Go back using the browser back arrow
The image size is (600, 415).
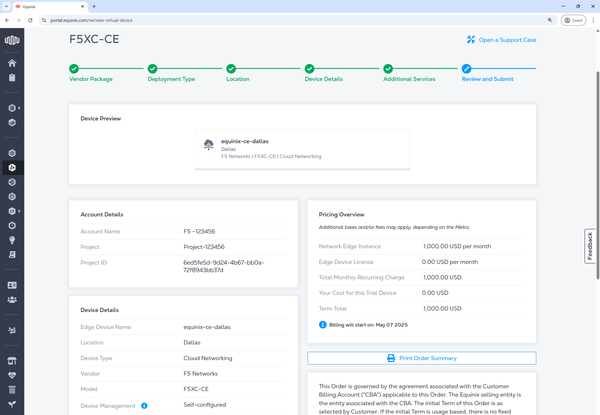[8, 20]
